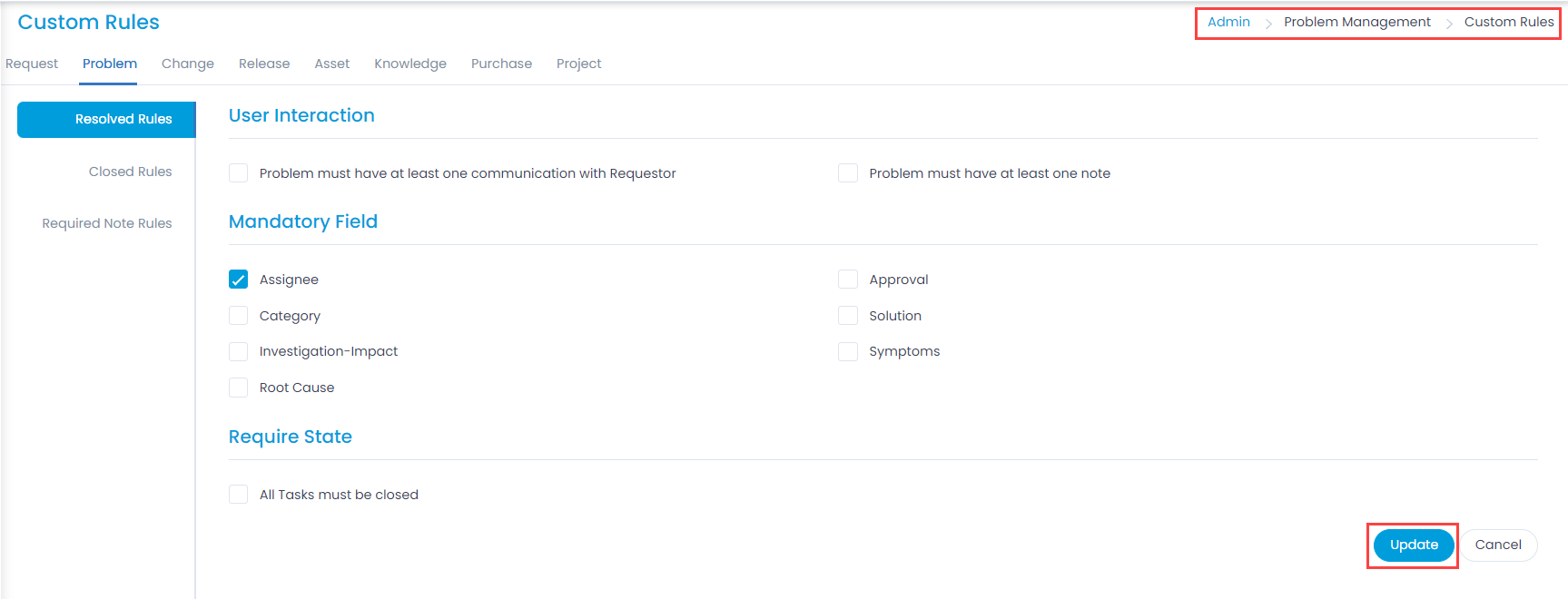Enable the Symptoms checkbox
The image size is (1568, 599).
[x=848, y=351]
